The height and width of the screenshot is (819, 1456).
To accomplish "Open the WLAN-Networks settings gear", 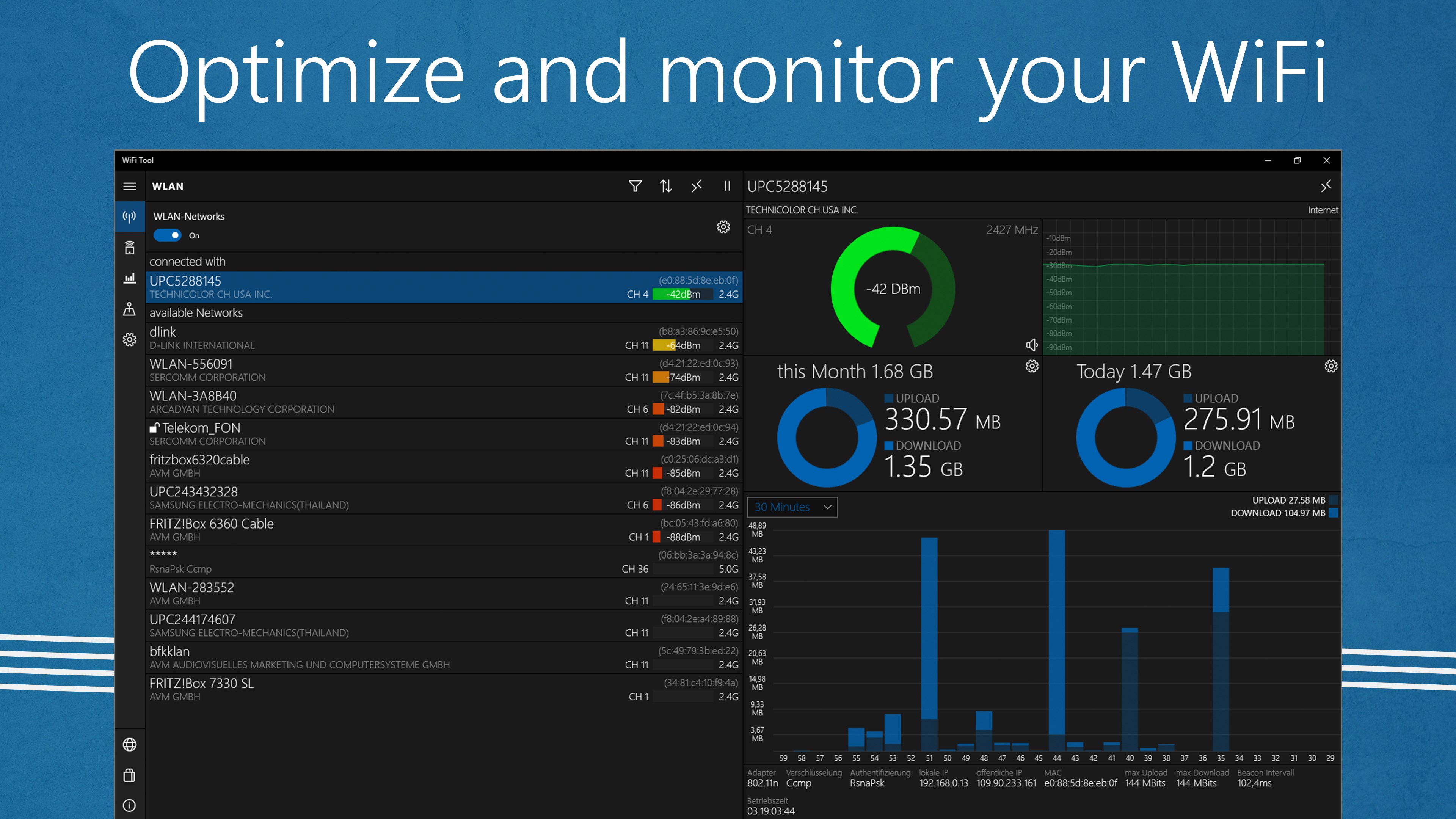I will click(x=723, y=227).
